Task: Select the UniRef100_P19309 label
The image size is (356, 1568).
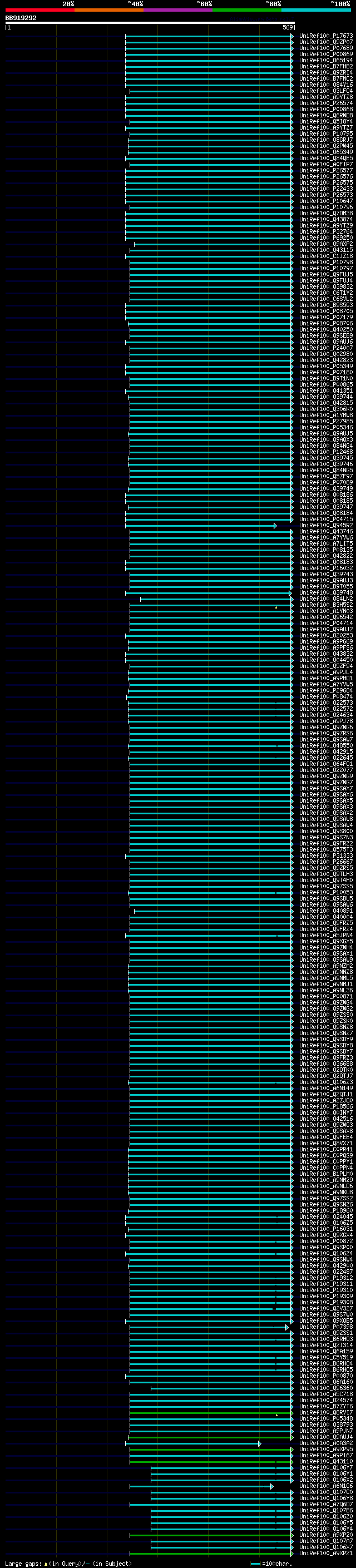Action: pos(325,1296)
